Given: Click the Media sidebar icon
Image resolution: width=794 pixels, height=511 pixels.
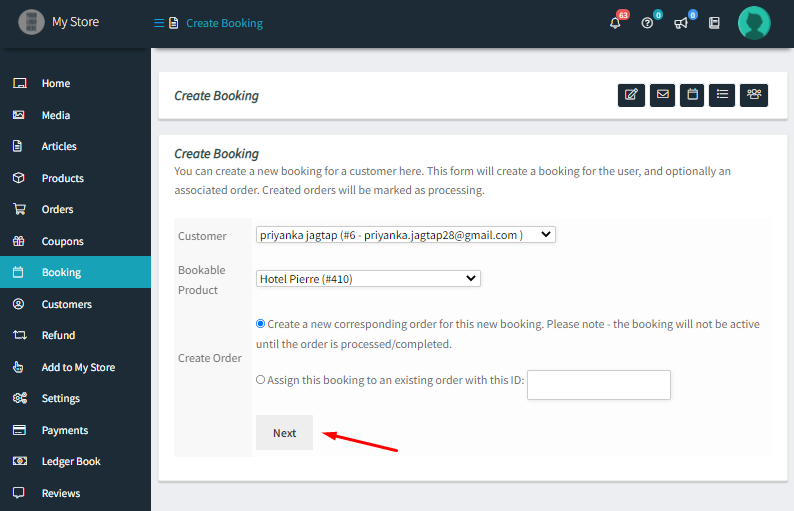Looking at the screenshot, I should 19,115.
